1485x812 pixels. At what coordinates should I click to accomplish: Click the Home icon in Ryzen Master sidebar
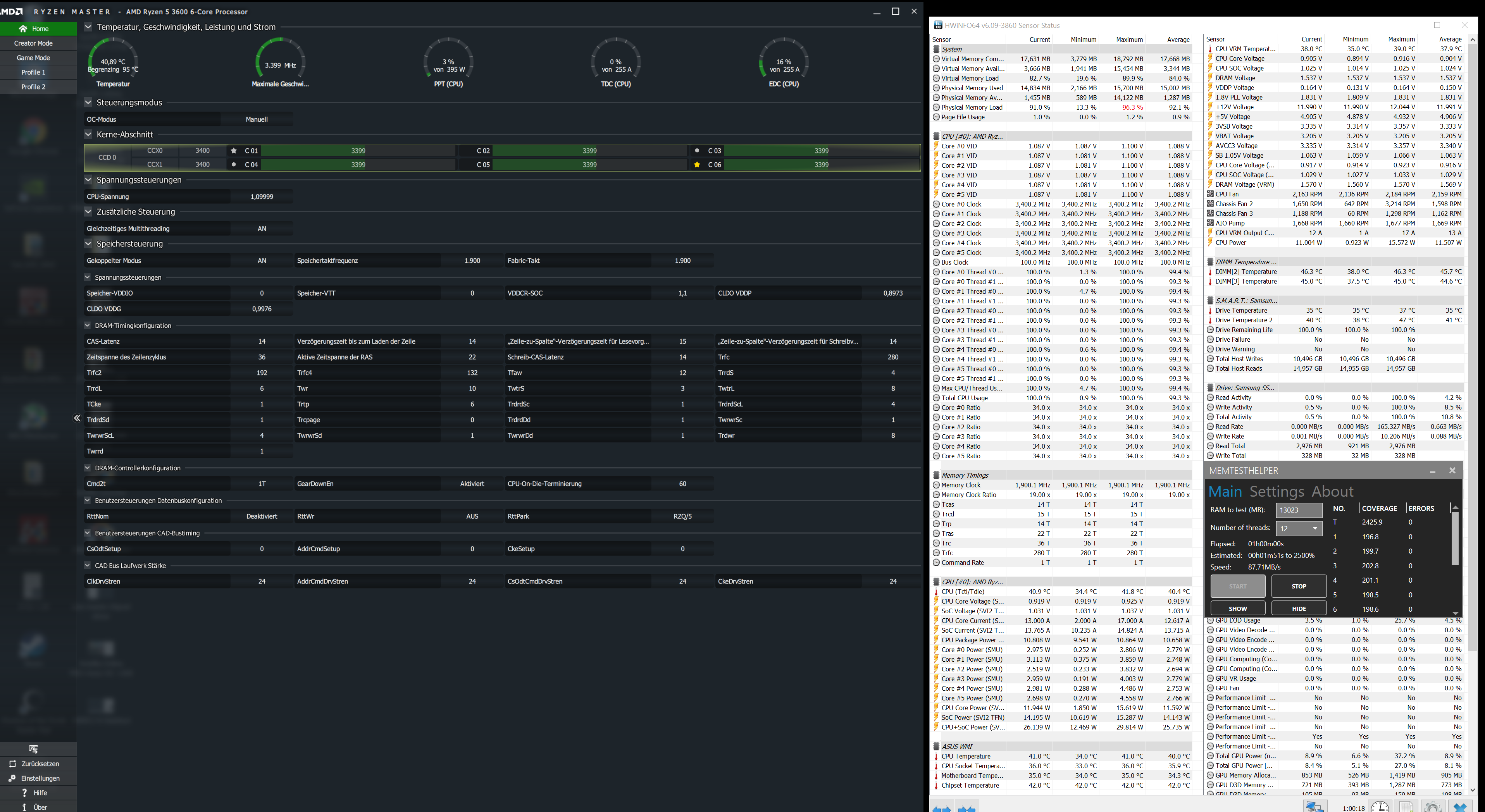coord(23,29)
